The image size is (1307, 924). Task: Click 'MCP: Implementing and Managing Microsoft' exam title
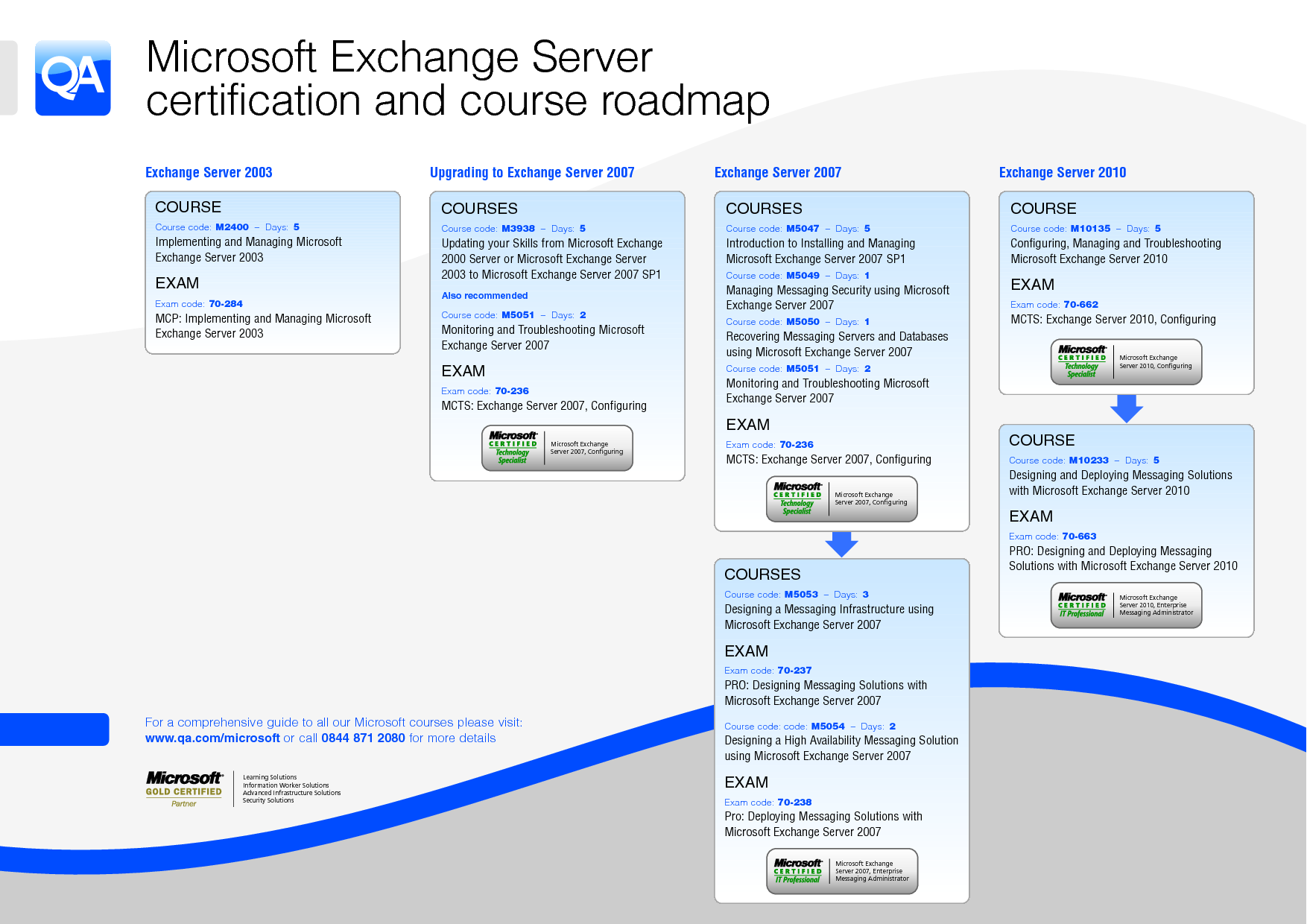tap(263, 319)
